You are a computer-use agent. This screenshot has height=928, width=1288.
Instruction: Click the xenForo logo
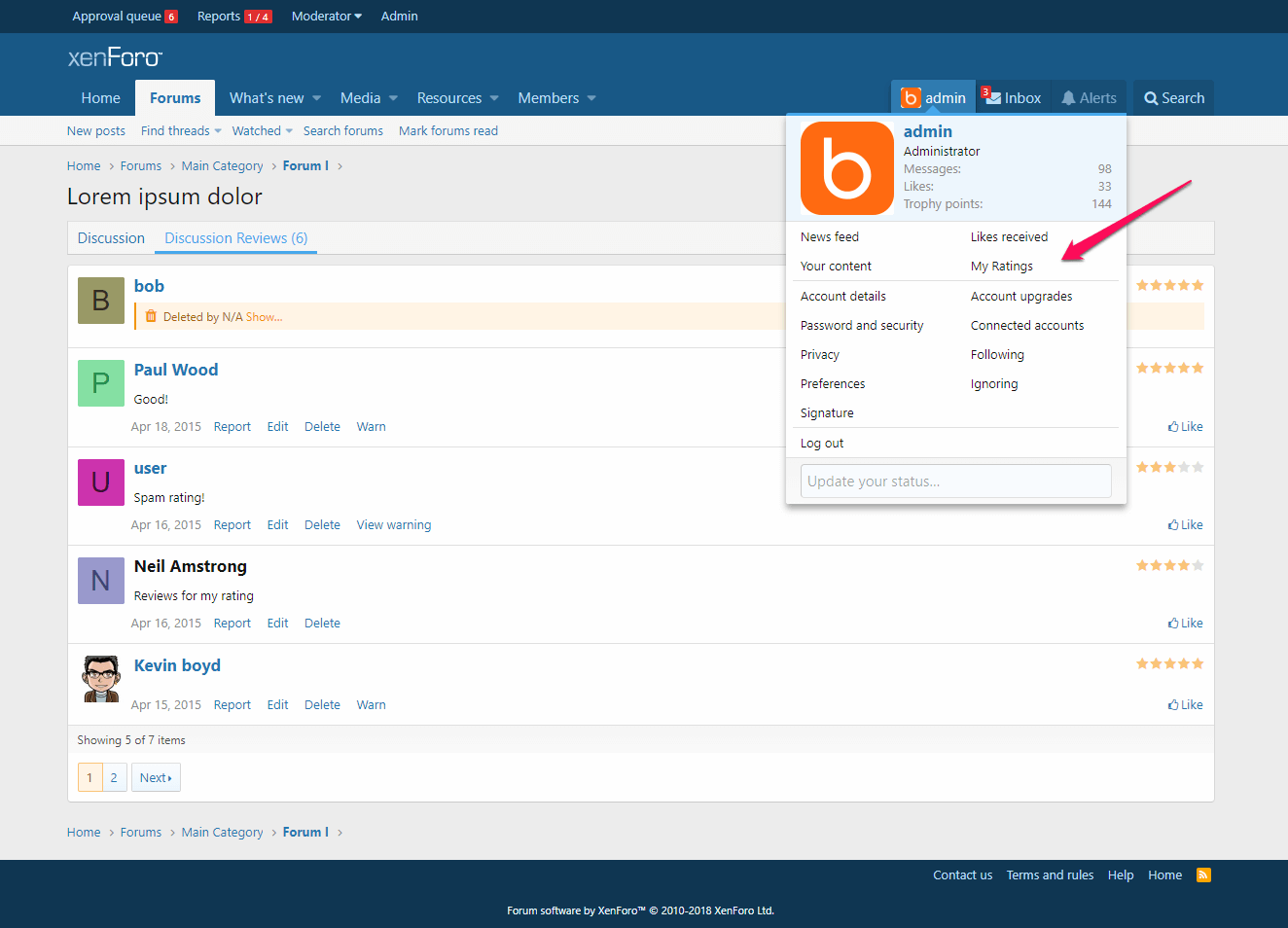point(115,57)
